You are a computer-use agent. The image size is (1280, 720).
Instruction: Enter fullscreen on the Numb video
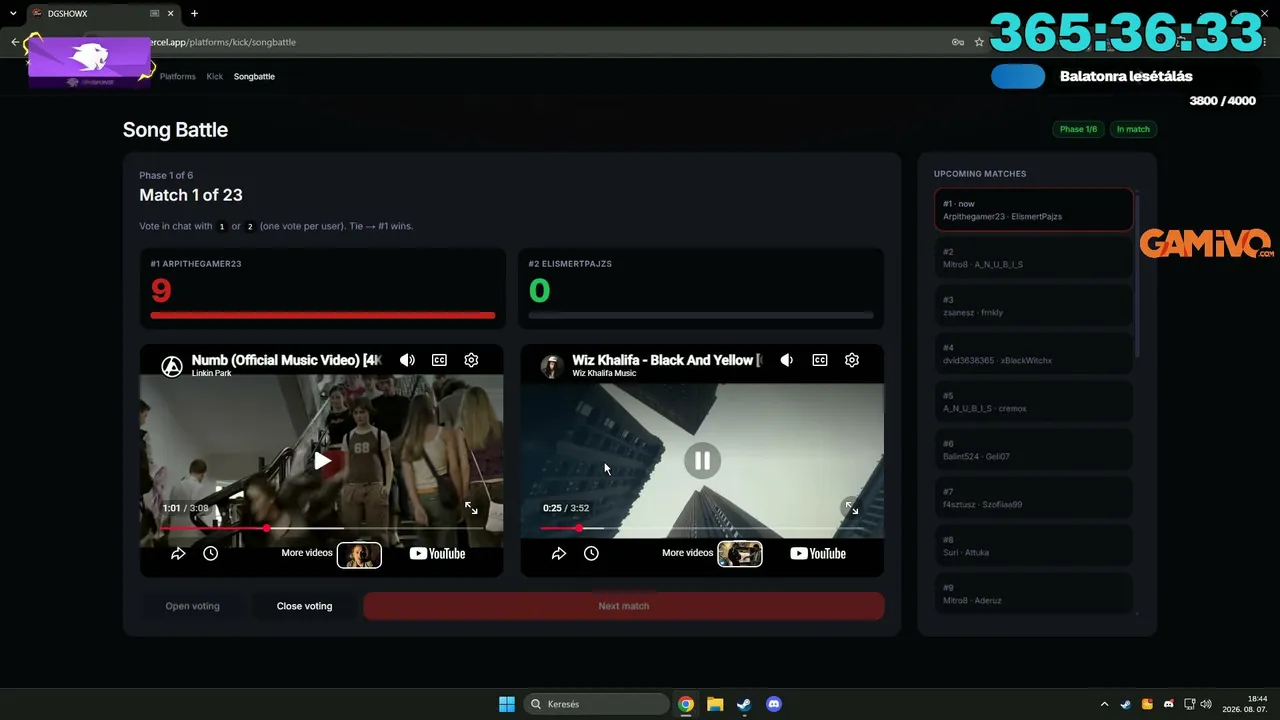pyautogui.click(x=471, y=508)
